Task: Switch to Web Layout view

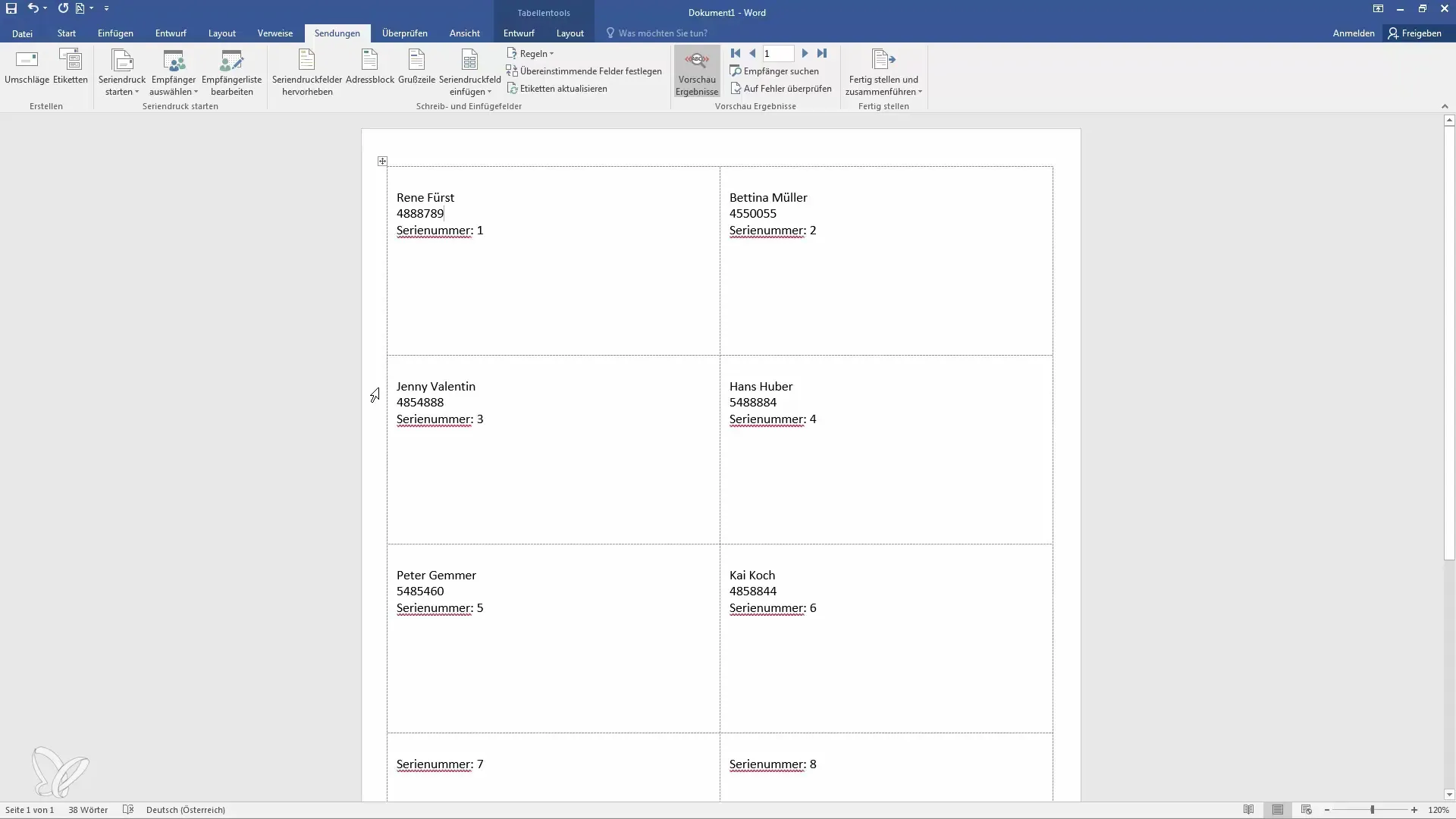Action: pos(1306,810)
